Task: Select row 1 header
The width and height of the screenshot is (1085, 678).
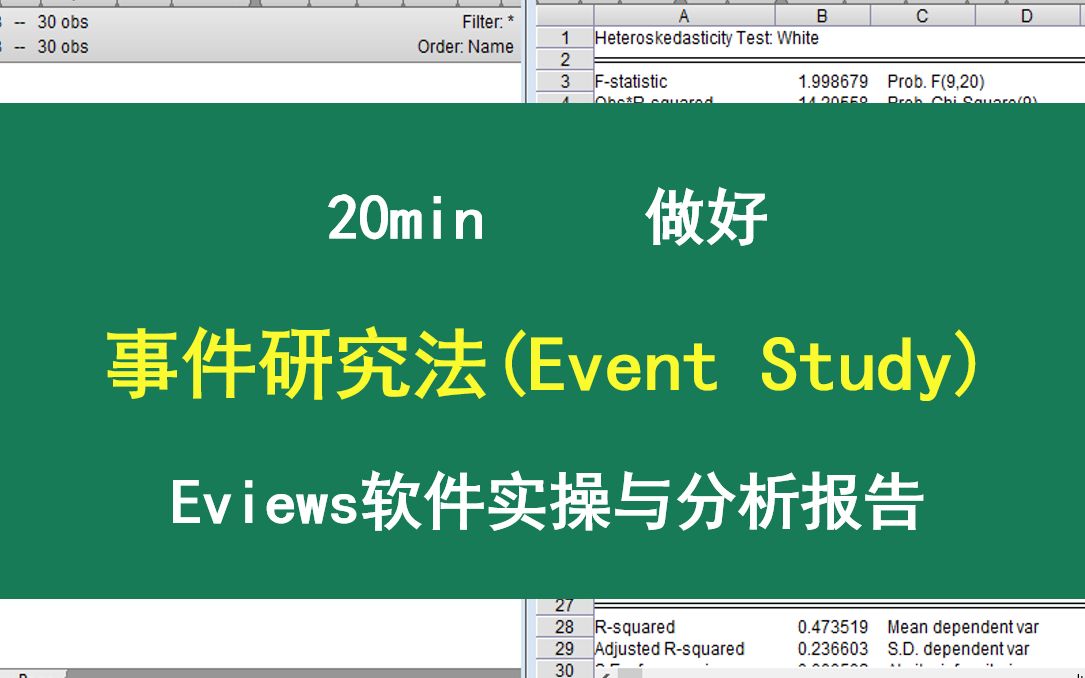Action: click(x=565, y=38)
